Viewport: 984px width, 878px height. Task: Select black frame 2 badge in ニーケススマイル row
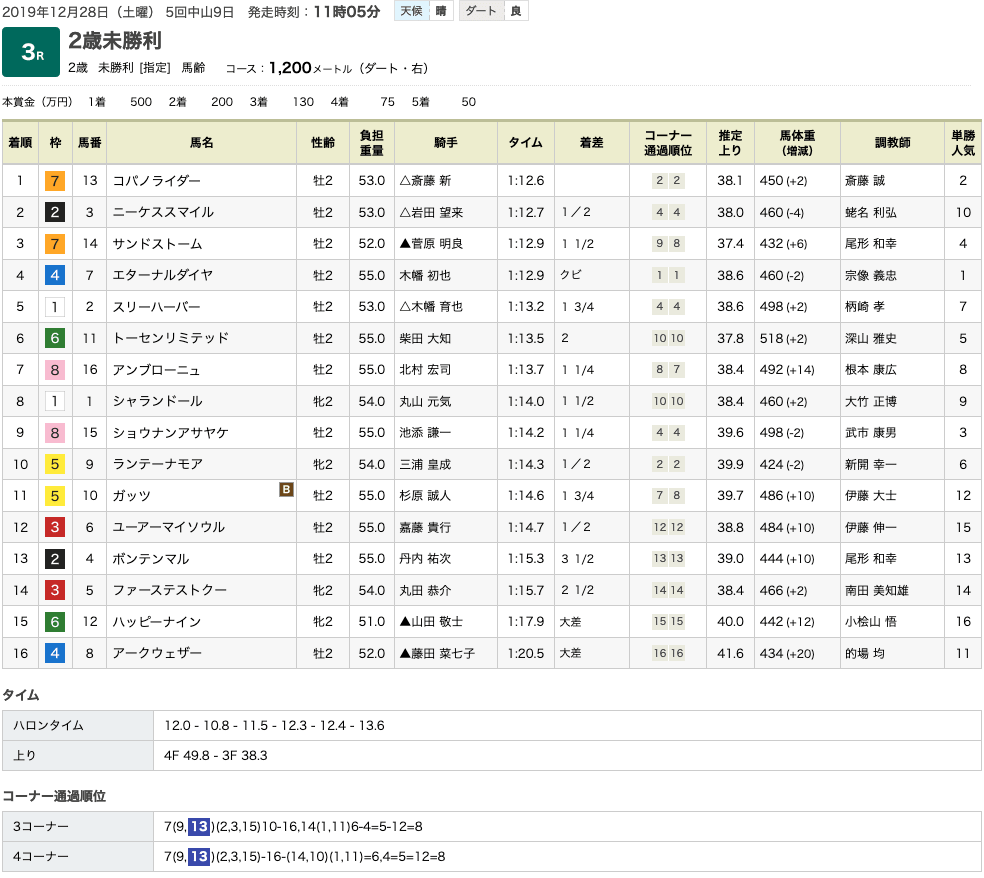55,212
